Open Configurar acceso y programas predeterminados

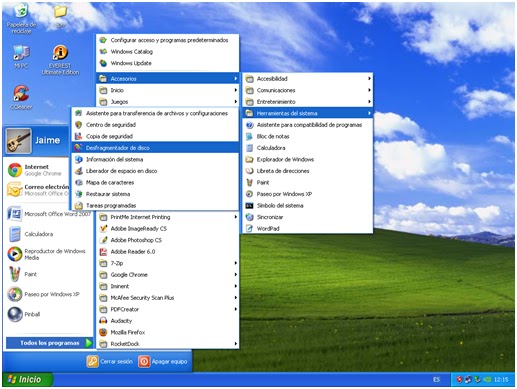pos(167,40)
